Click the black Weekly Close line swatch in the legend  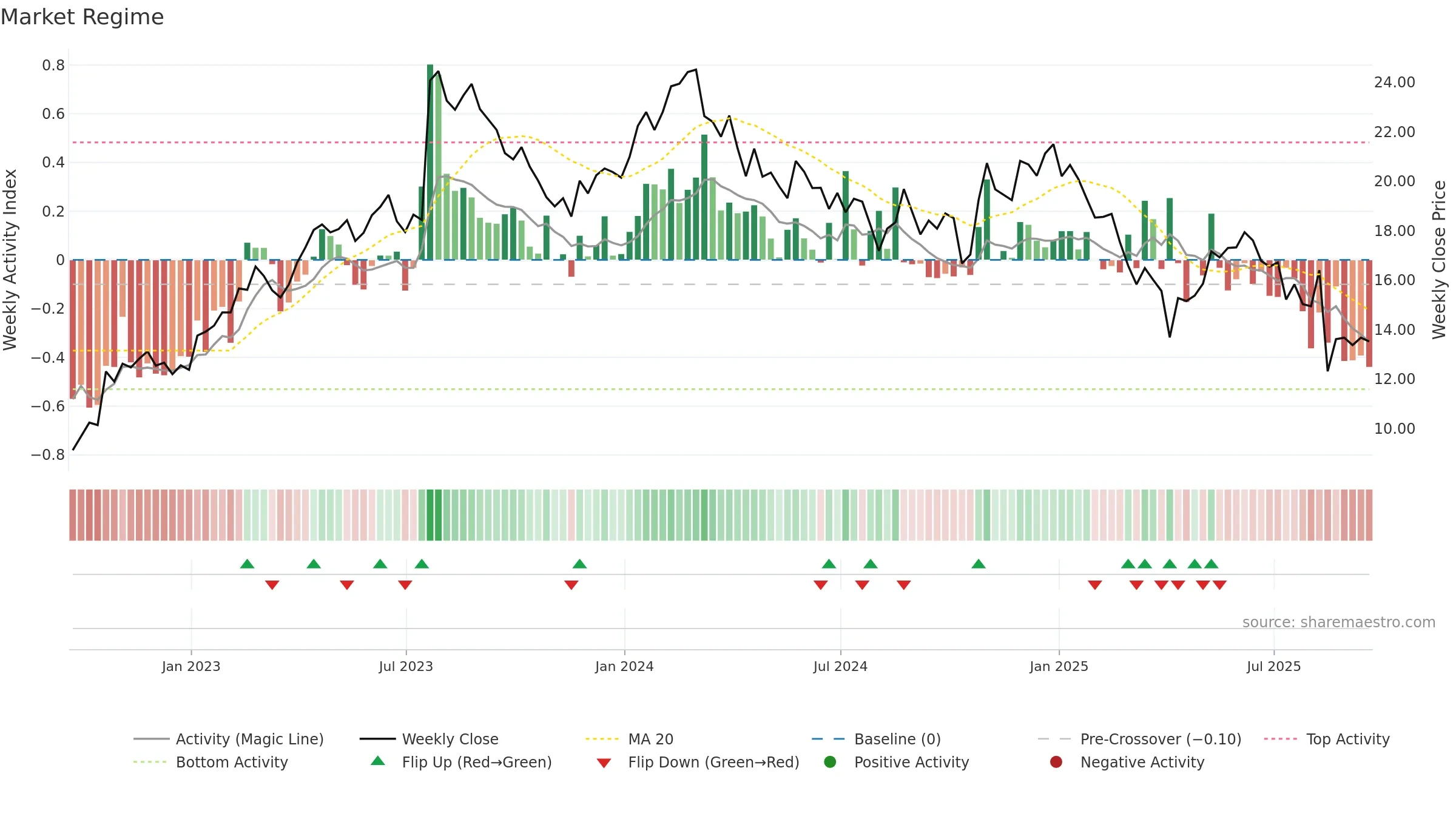377,739
